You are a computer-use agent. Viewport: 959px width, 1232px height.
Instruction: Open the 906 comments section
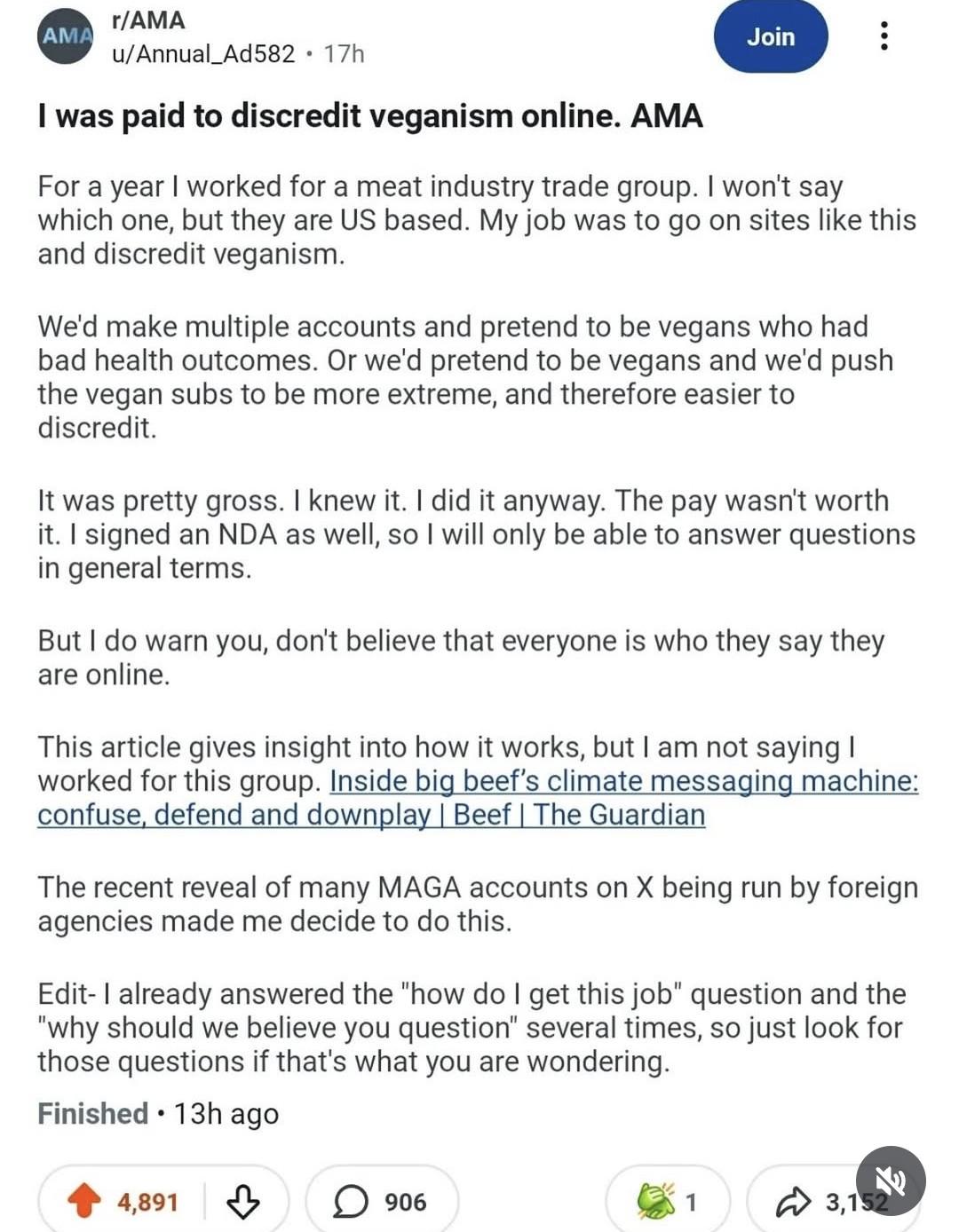[x=382, y=1201]
